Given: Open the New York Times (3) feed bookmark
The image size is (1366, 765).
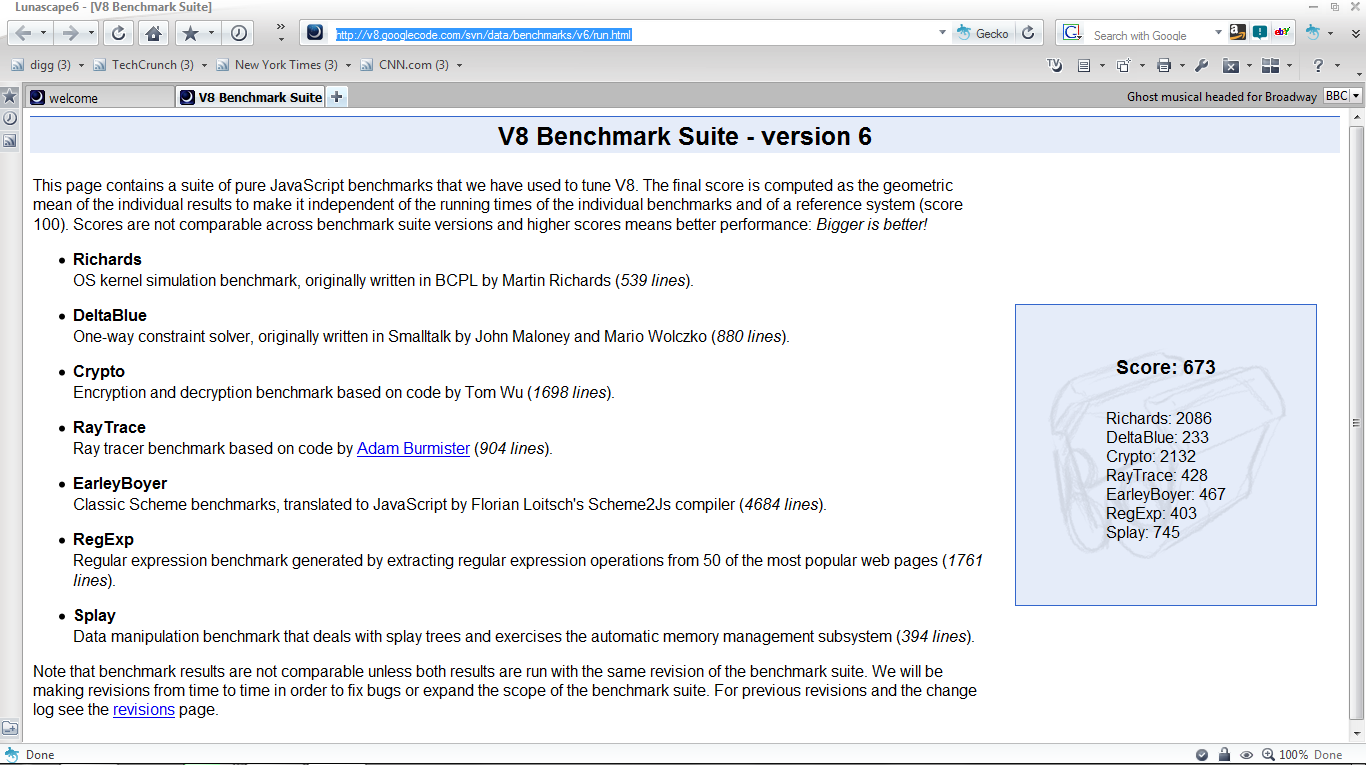Looking at the screenshot, I should (277, 65).
